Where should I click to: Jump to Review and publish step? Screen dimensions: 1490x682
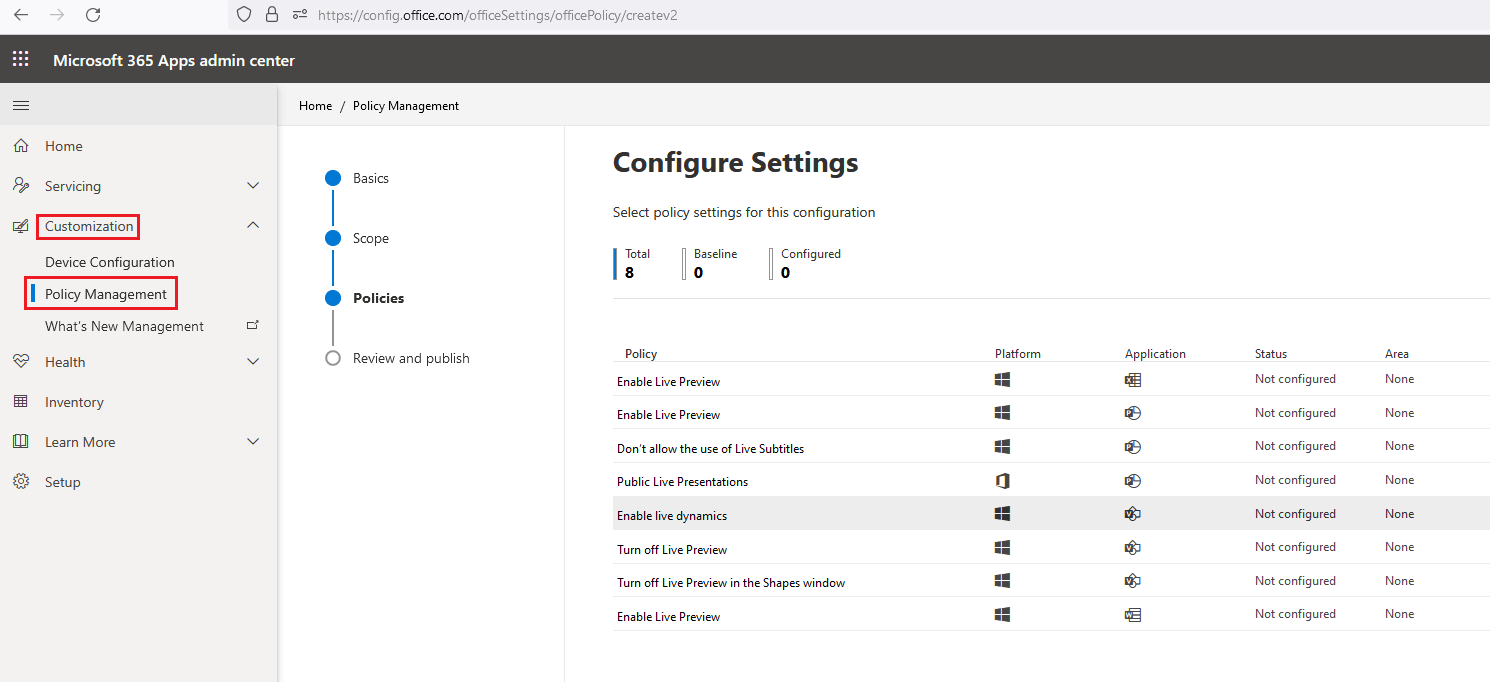[411, 358]
